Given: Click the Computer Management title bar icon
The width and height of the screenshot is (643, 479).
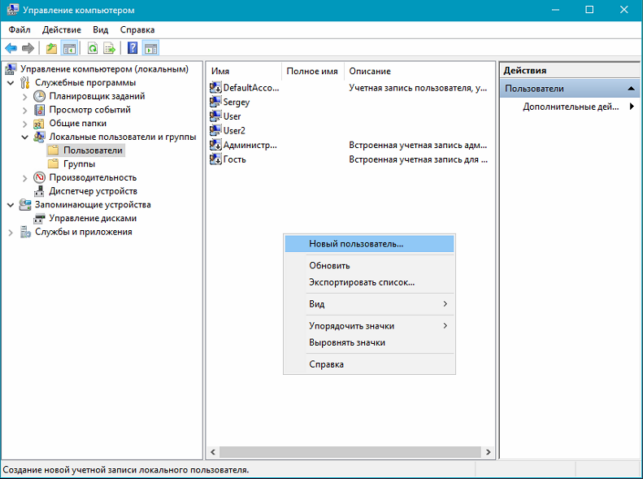Looking at the screenshot, I should (x=12, y=9).
